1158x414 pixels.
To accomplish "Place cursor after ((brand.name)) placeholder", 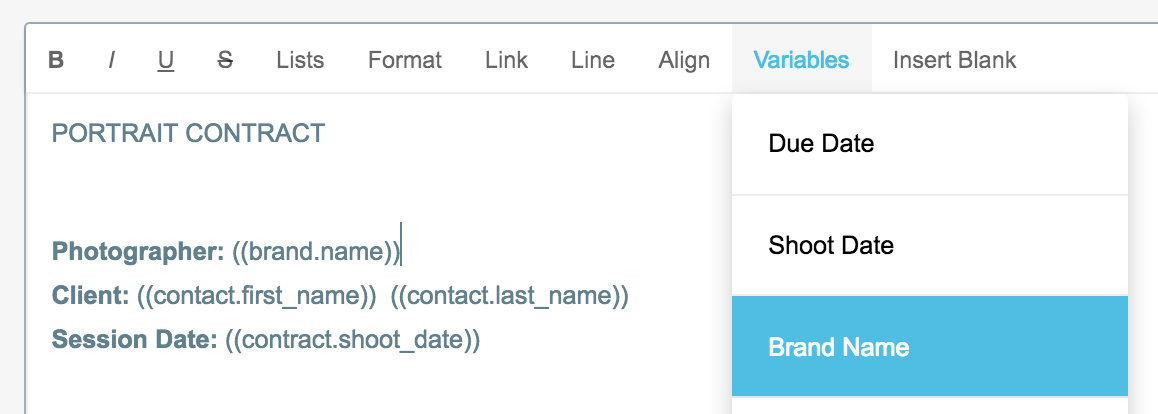I will click(x=400, y=252).
